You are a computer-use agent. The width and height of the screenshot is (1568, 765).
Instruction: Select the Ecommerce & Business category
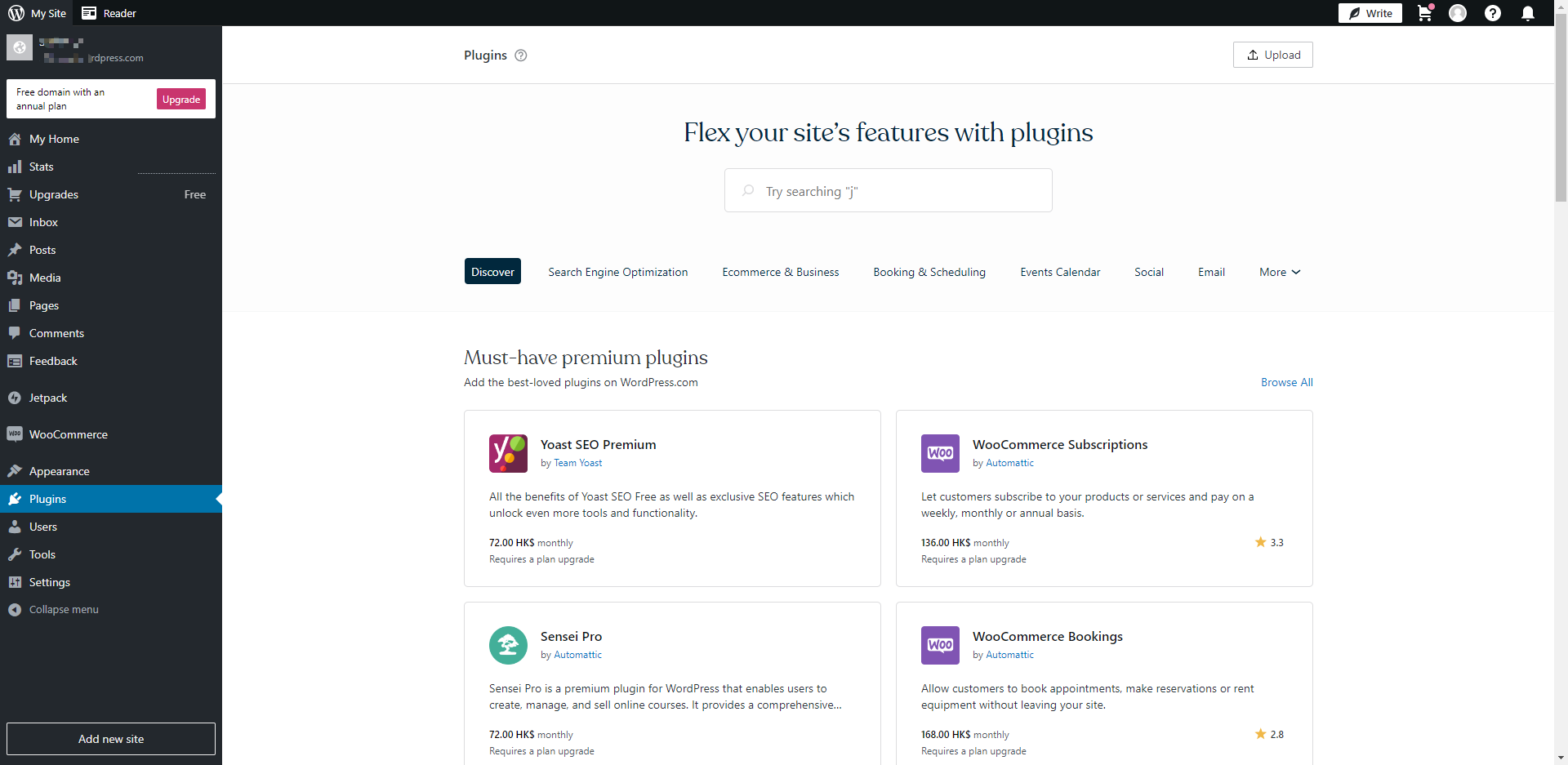coord(780,272)
